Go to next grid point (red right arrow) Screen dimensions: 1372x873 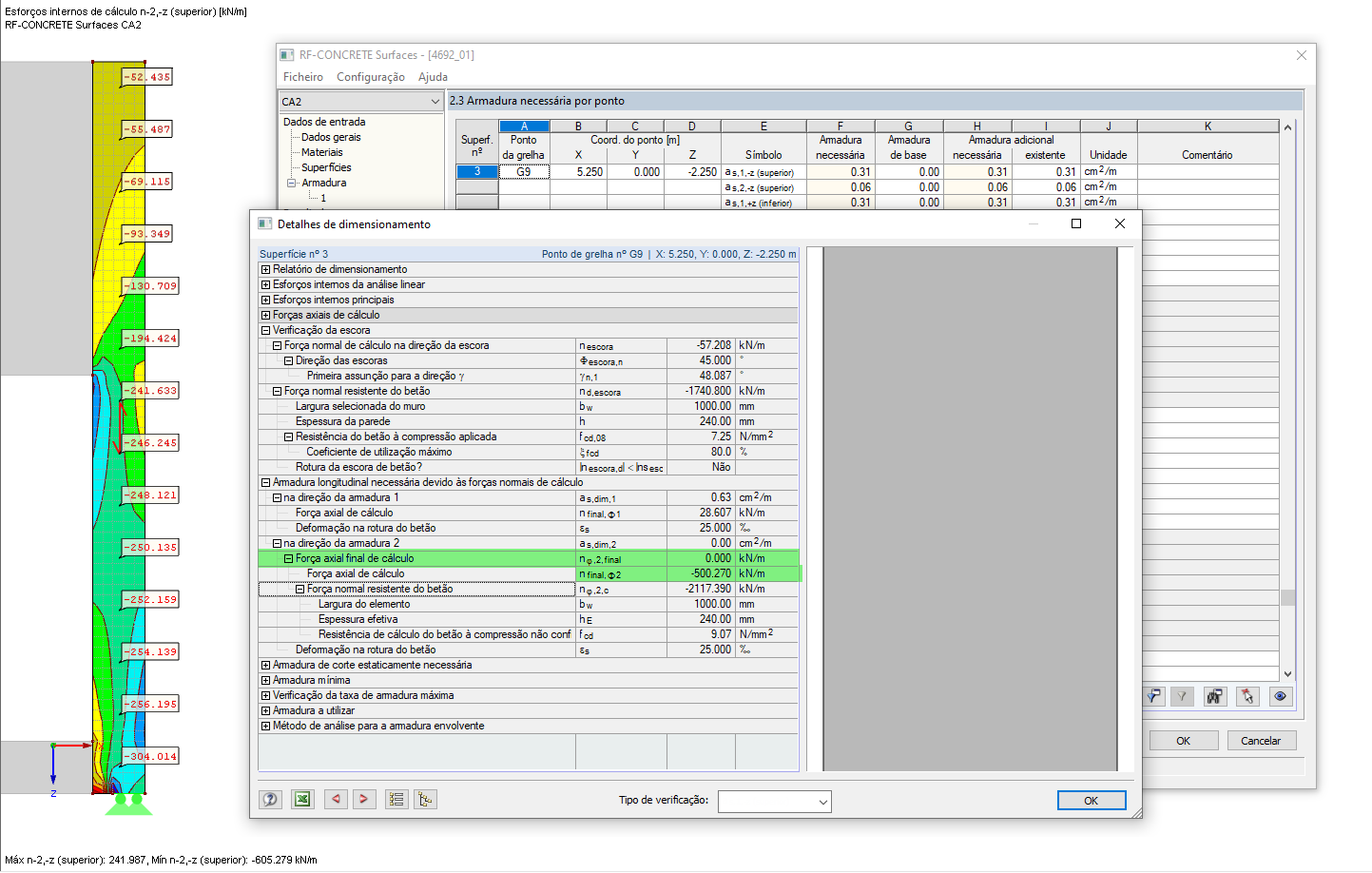pos(364,800)
